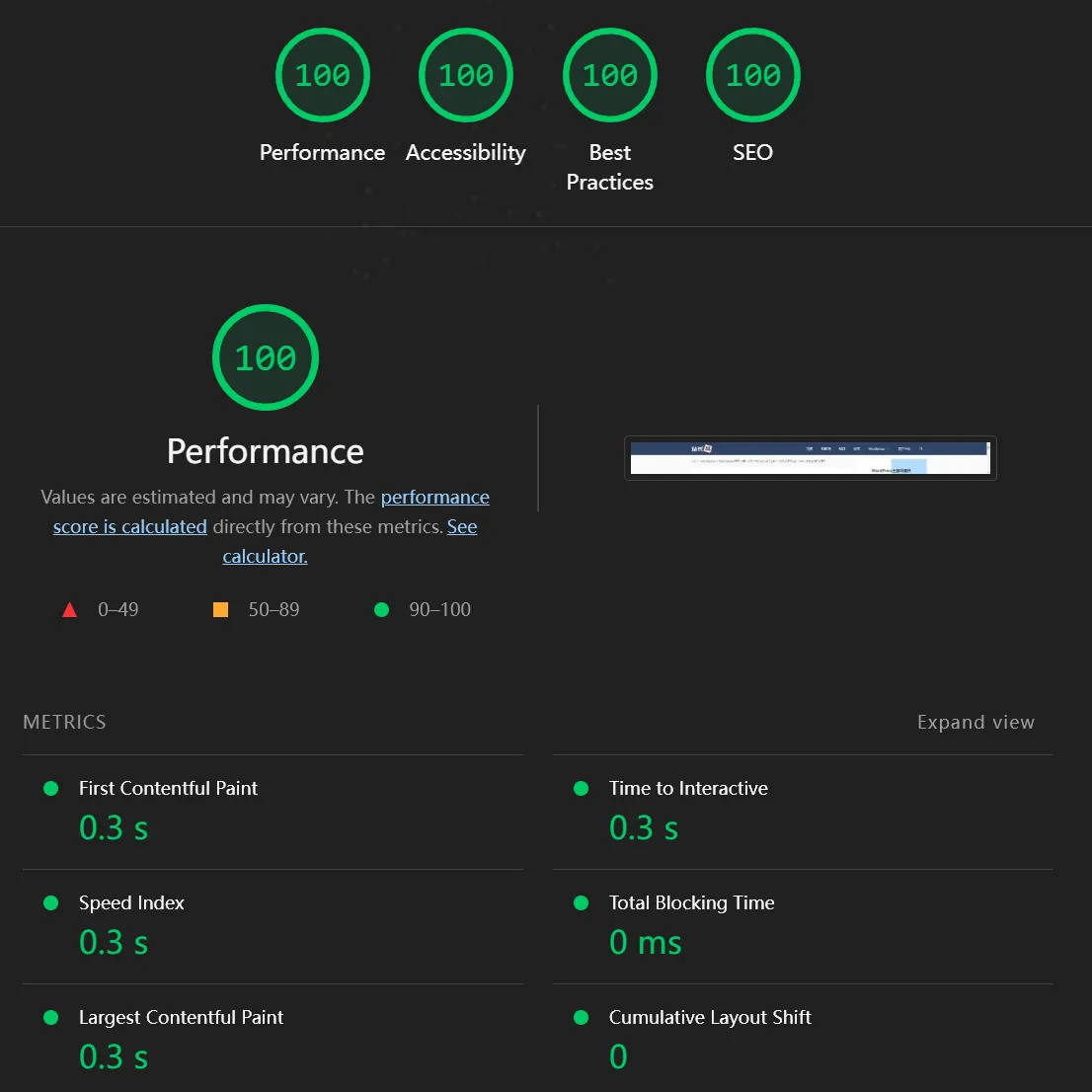
Task: Click the Best Practices score gauge
Action: click(x=609, y=75)
